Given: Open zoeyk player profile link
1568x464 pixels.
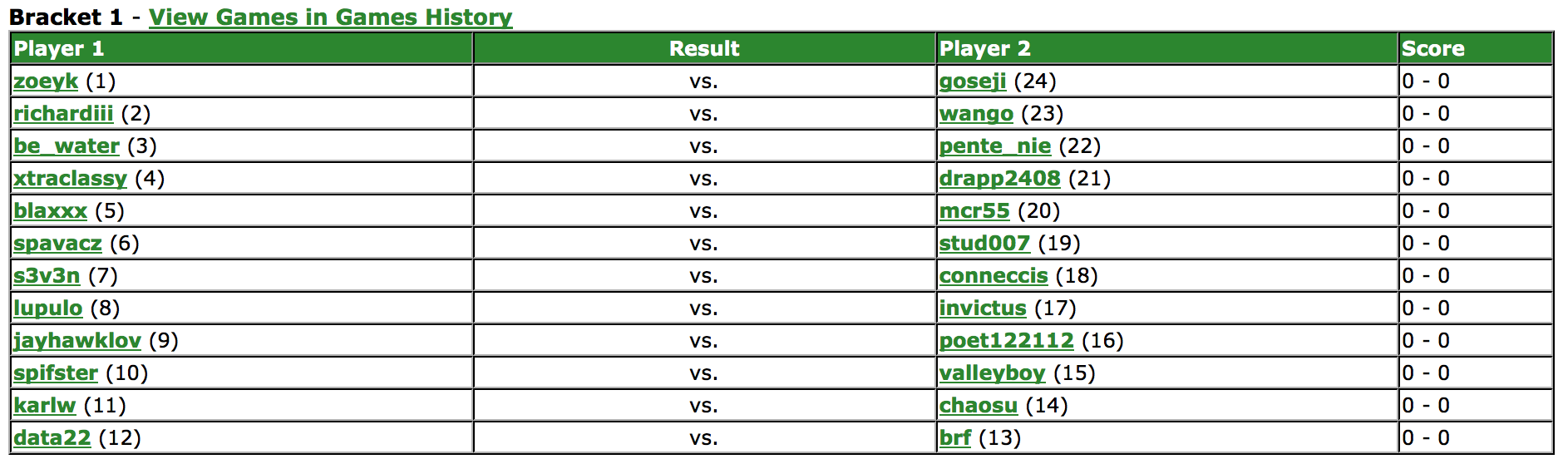Looking at the screenshot, I should pyautogui.click(x=46, y=81).
